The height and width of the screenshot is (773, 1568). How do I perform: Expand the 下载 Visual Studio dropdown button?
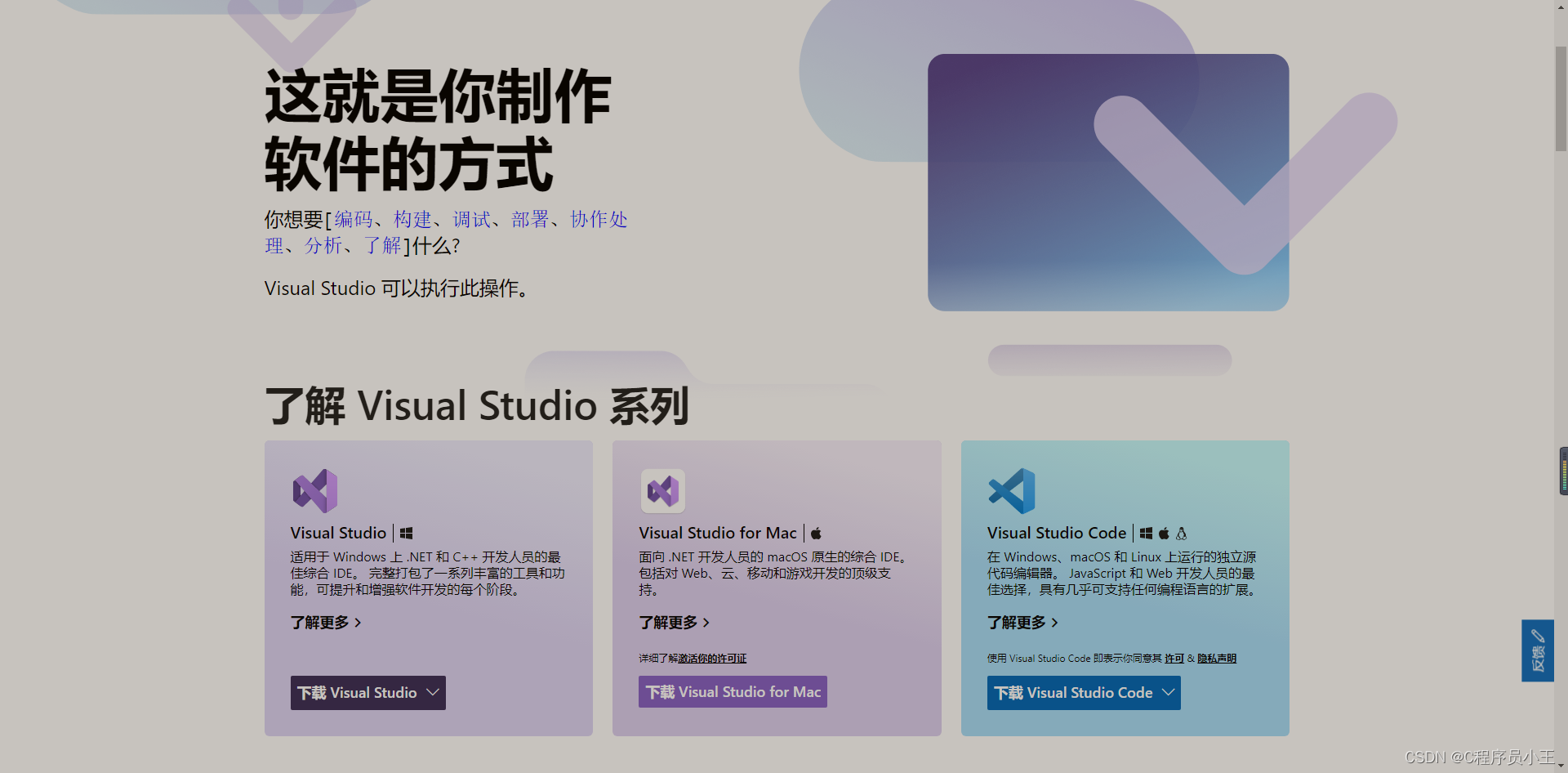tap(368, 693)
